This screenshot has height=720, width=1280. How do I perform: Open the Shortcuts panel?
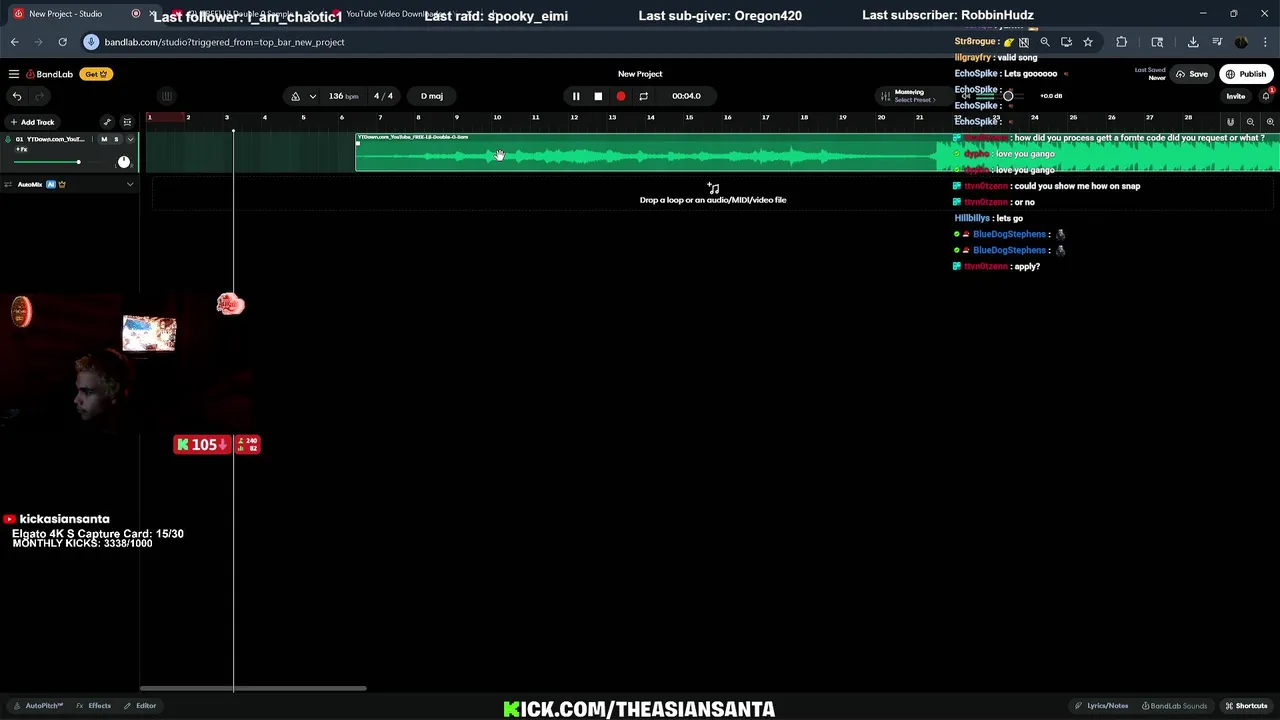[x=1246, y=706]
